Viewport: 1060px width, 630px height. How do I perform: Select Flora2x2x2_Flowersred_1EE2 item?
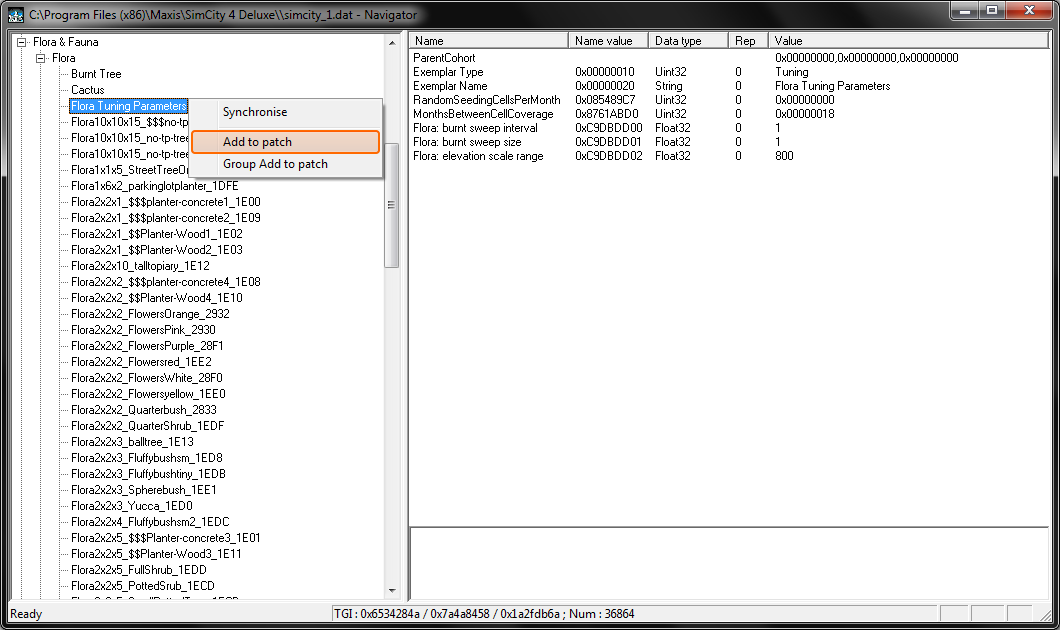click(141, 362)
